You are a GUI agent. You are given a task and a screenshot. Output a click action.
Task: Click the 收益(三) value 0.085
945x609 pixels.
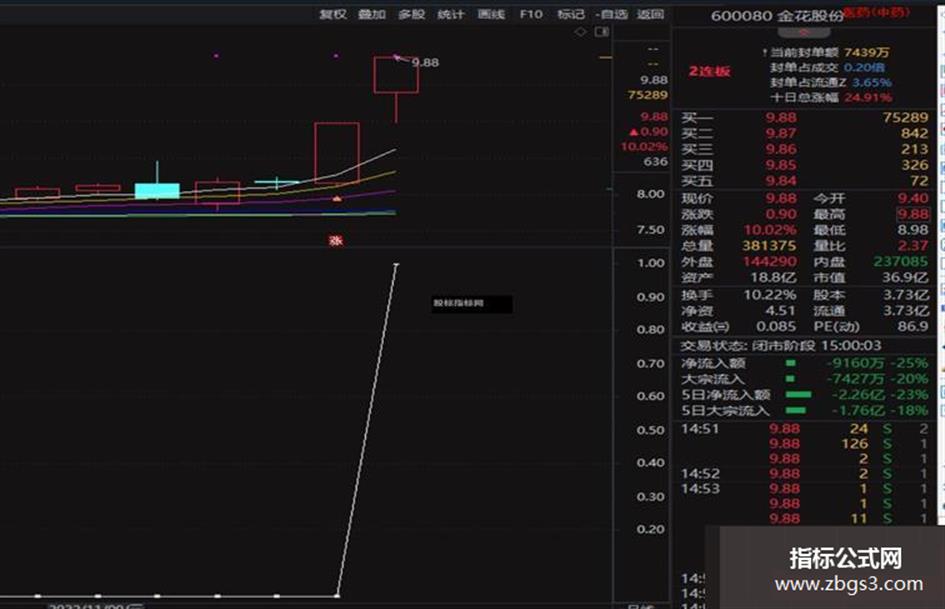[776, 326]
